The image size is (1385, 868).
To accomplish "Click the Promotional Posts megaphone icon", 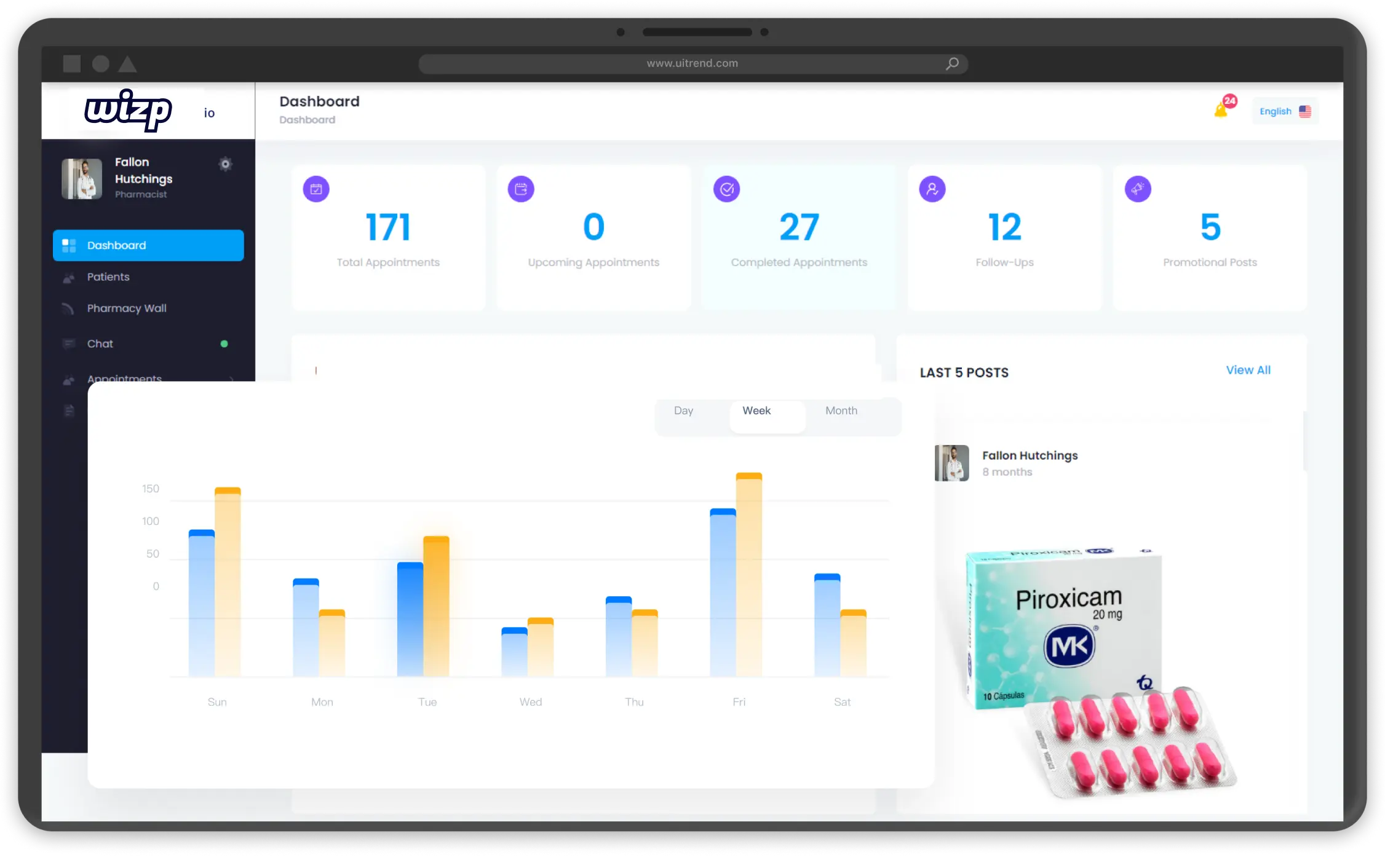I will coord(1138,189).
